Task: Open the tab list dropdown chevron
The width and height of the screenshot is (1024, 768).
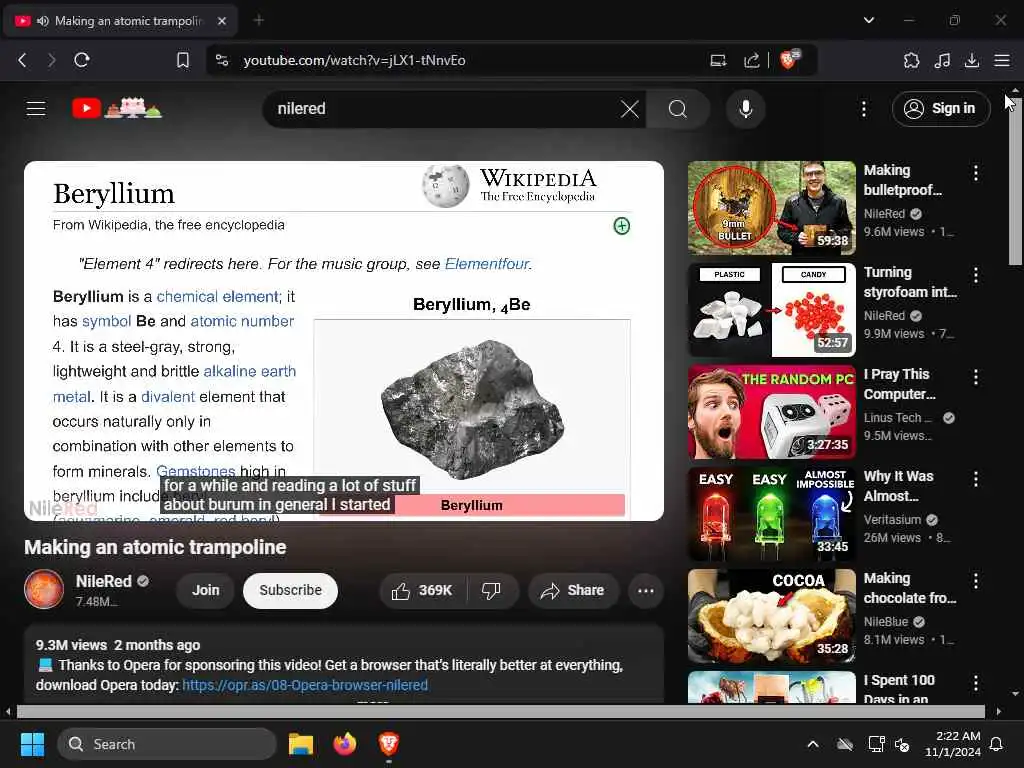Action: [869, 20]
